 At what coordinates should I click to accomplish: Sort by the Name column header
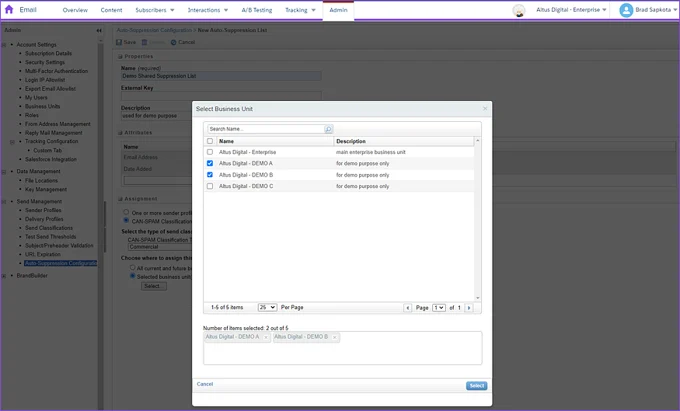275,141
